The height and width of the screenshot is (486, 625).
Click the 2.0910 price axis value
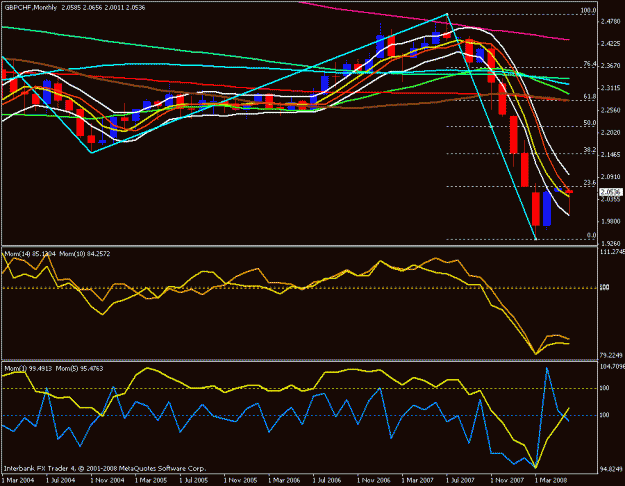click(x=611, y=177)
